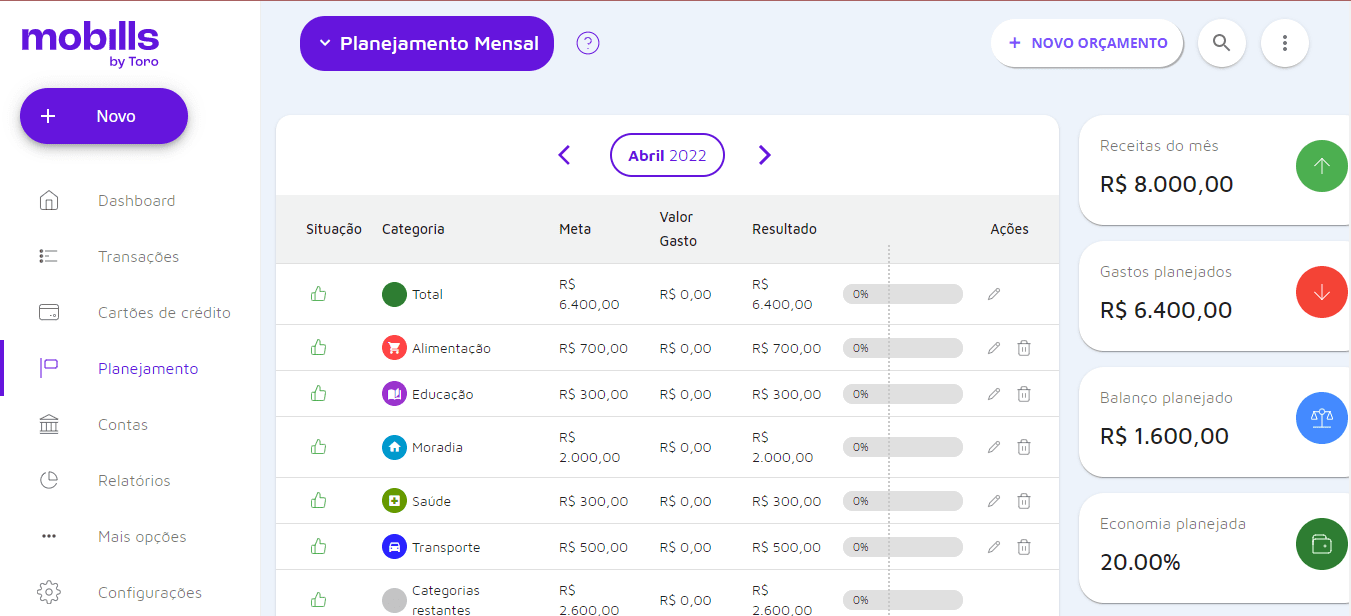The image size is (1351, 616).
Task: Toggle the thumbs-up beside Transporte
Action: (x=318, y=547)
